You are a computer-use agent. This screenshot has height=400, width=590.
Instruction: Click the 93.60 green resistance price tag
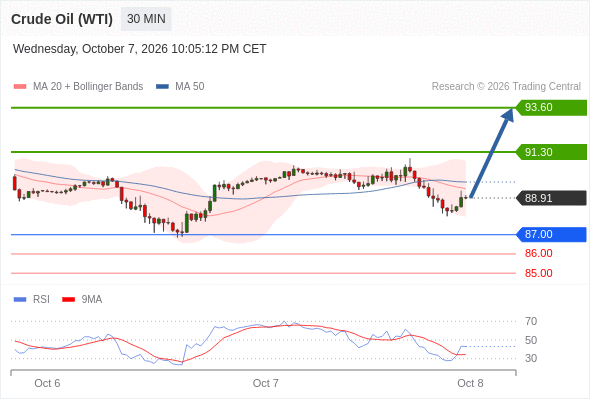click(x=551, y=108)
